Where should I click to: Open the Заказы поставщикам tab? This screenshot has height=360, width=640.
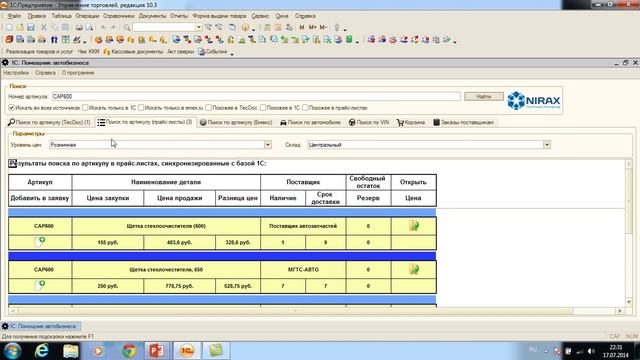click(463, 122)
